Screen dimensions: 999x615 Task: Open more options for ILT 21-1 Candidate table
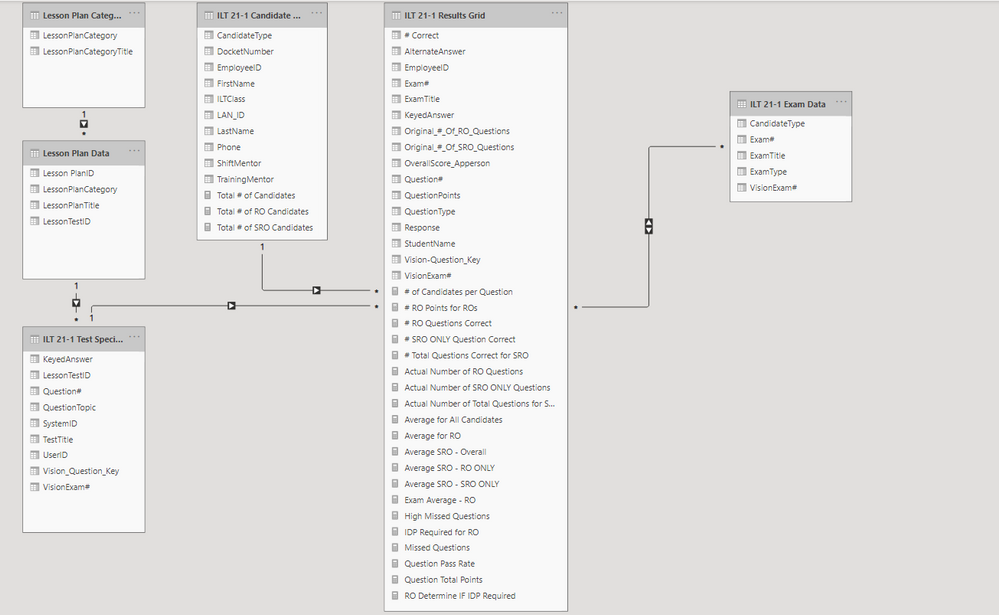pyautogui.click(x=317, y=13)
